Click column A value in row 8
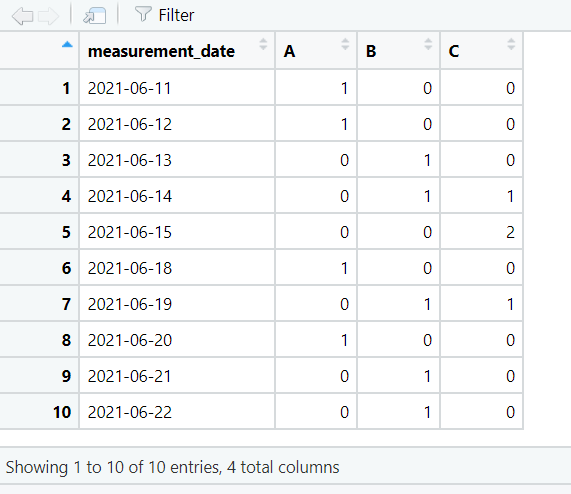Image resolution: width=571 pixels, height=494 pixels. [344, 340]
